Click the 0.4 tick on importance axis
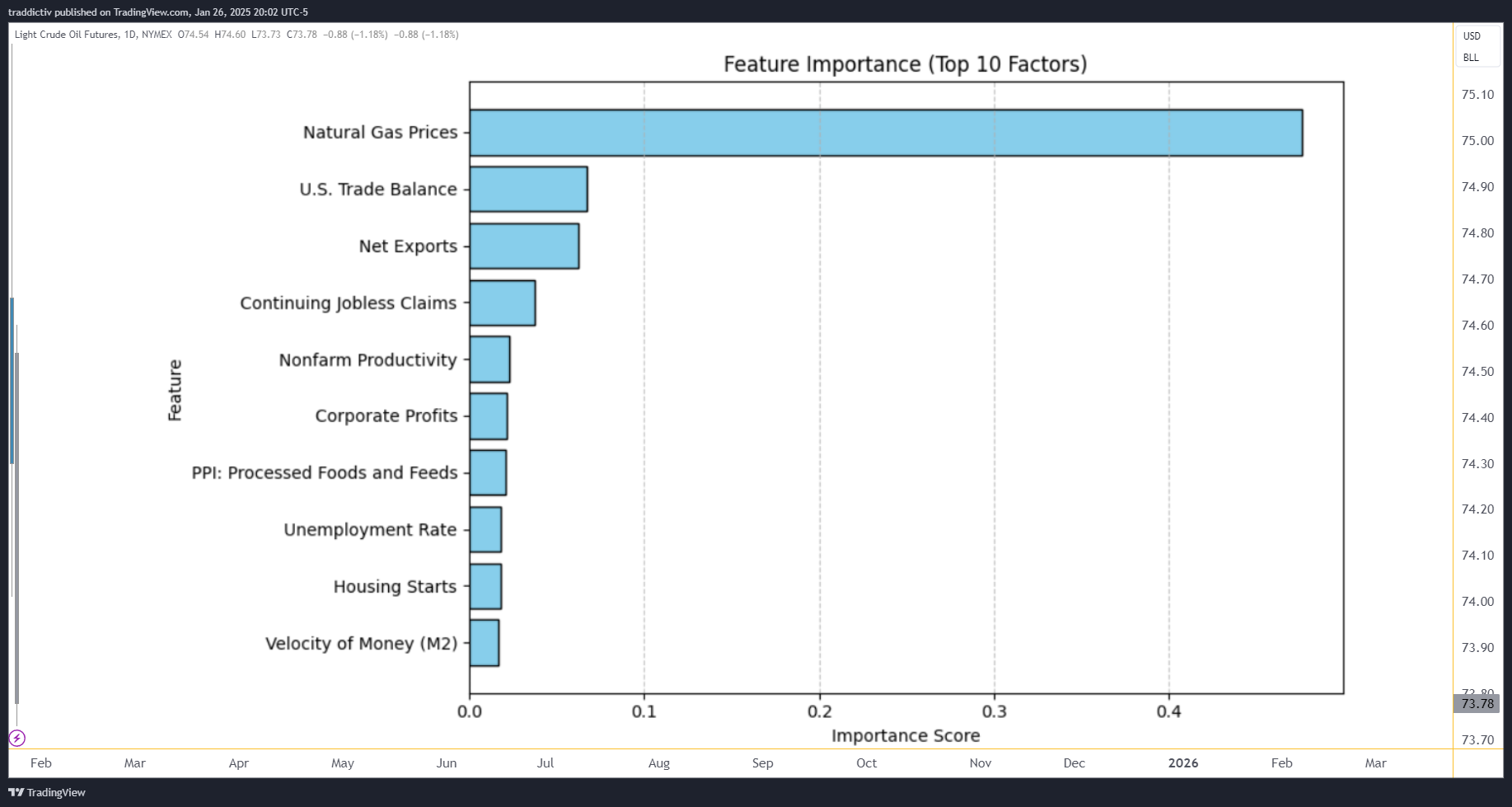The width and height of the screenshot is (1512, 807). [1168, 711]
